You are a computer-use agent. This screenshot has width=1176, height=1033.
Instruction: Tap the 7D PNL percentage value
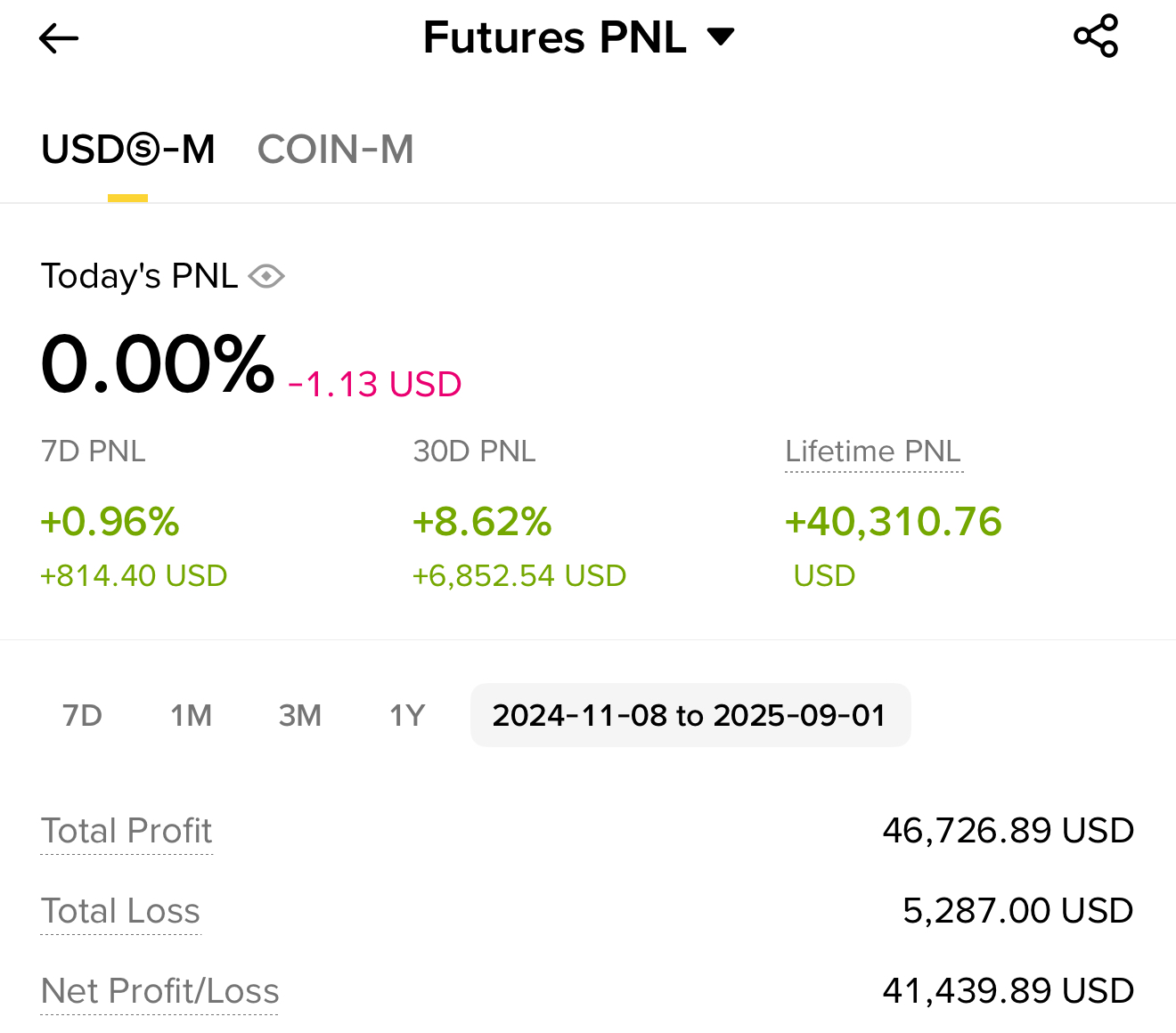pos(110,522)
